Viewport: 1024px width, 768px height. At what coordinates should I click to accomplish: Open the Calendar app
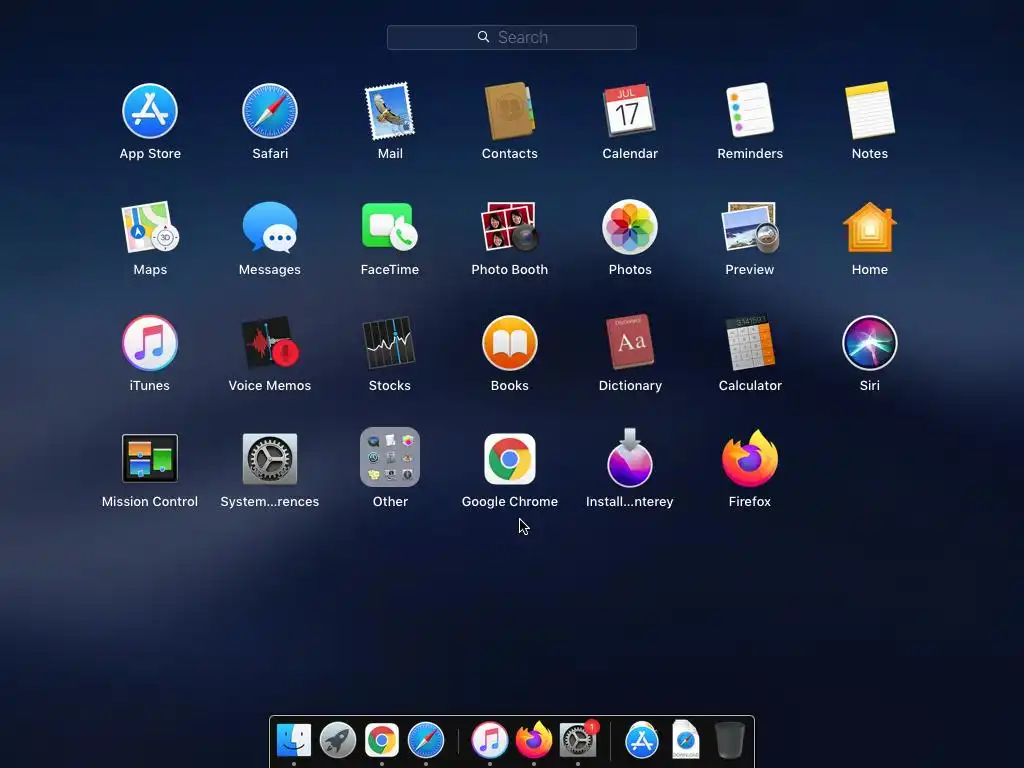(x=630, y=110)
